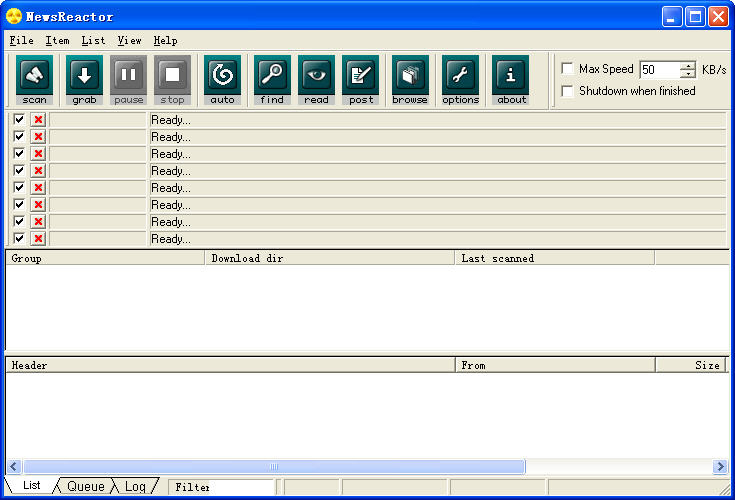The height and width of the screenshot is (500, 735).
Task: Click the read eye icon
Action: point(316,80)
